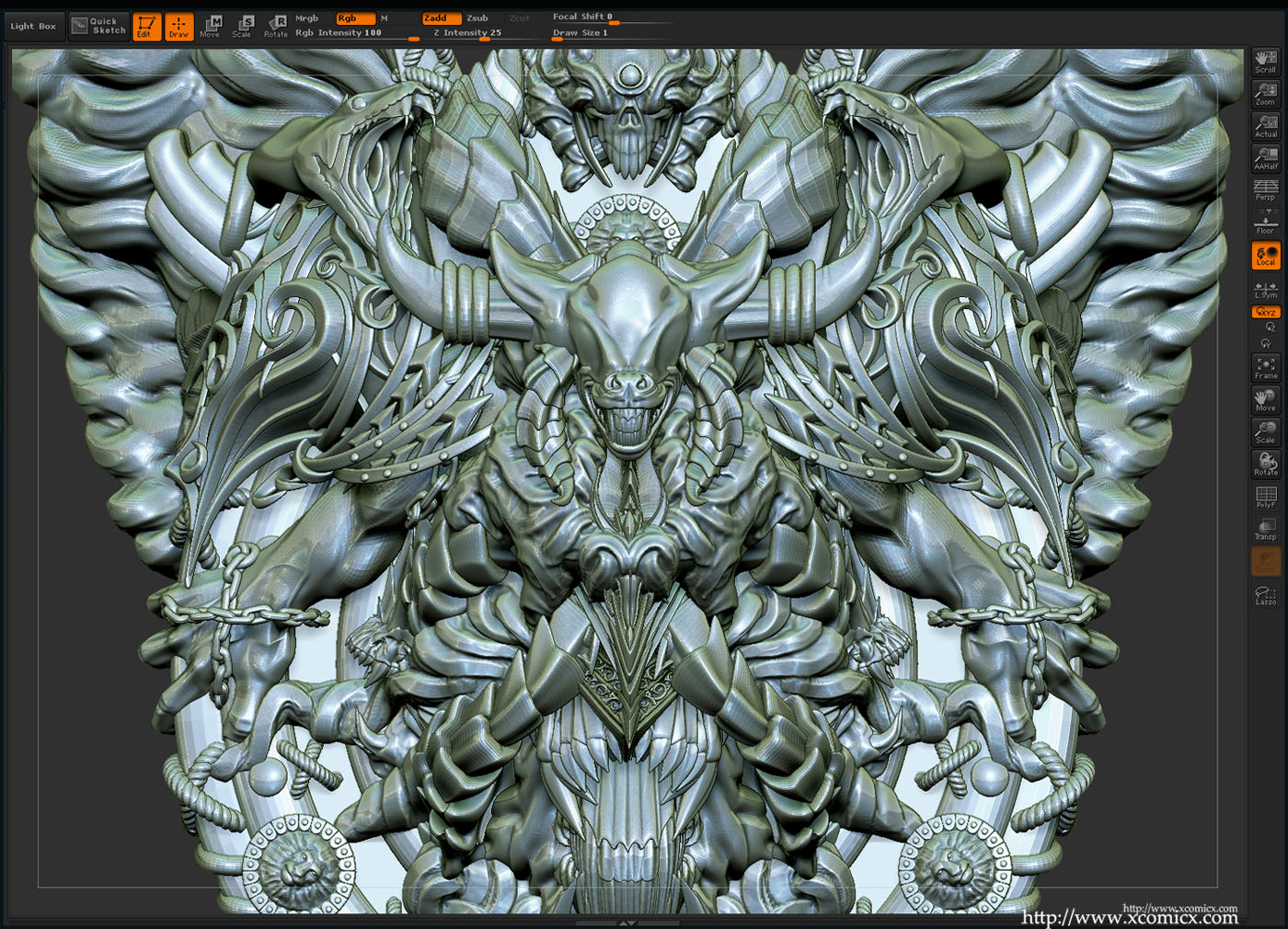Toggle Edit mode button
This screenshot has width=1288, height=929.
point(146,27)
